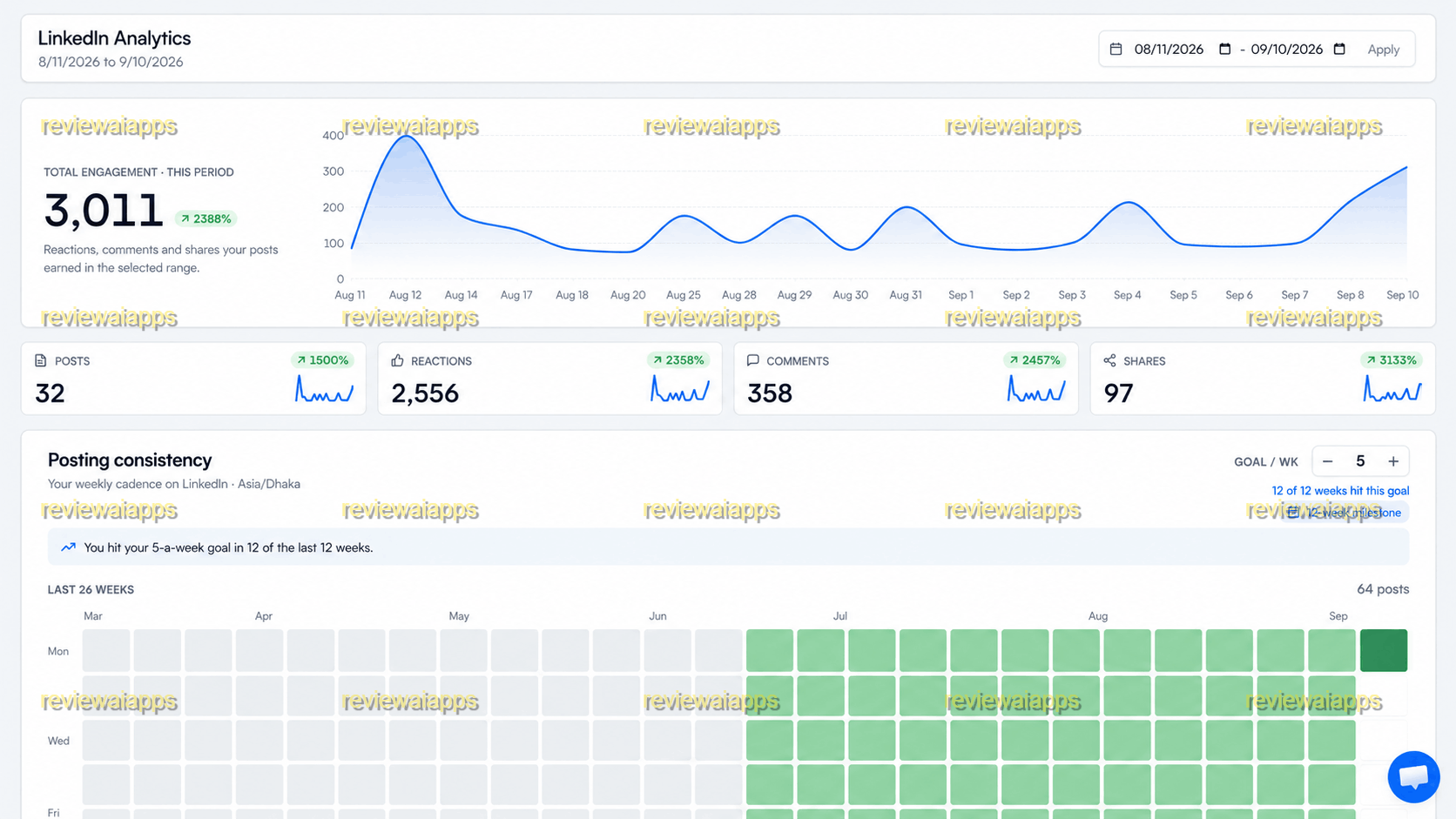Select the dark green September Monday cell

click(1384, 650)
